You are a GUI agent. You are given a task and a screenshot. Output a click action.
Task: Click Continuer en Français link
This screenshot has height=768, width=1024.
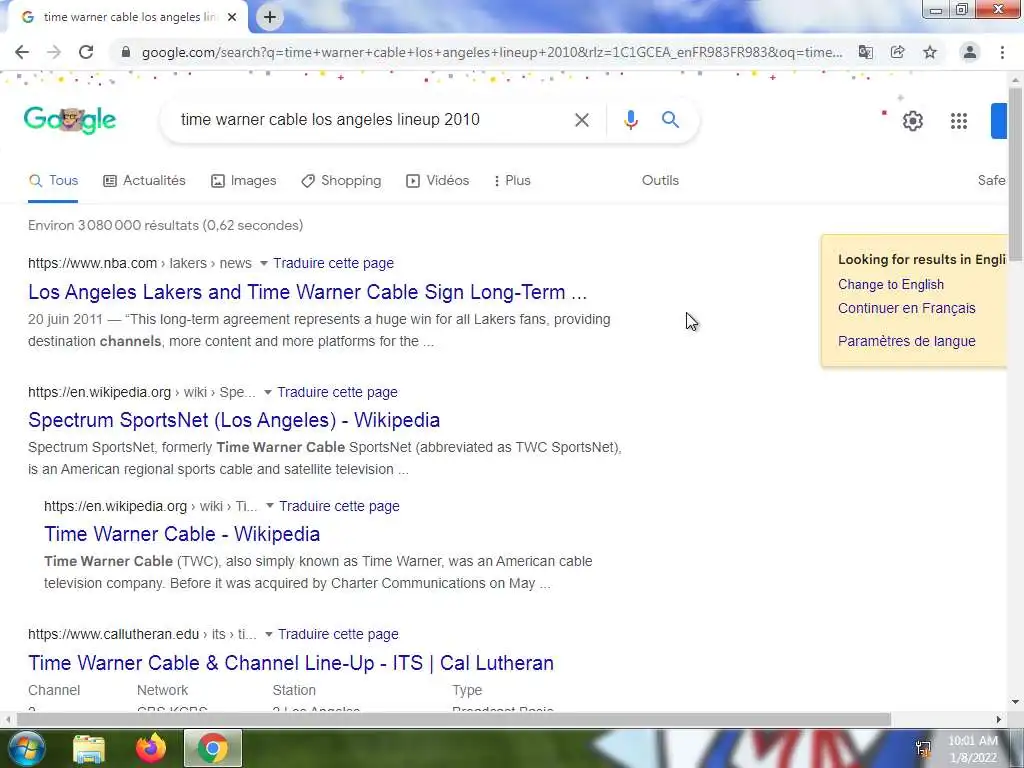point(906,308)
